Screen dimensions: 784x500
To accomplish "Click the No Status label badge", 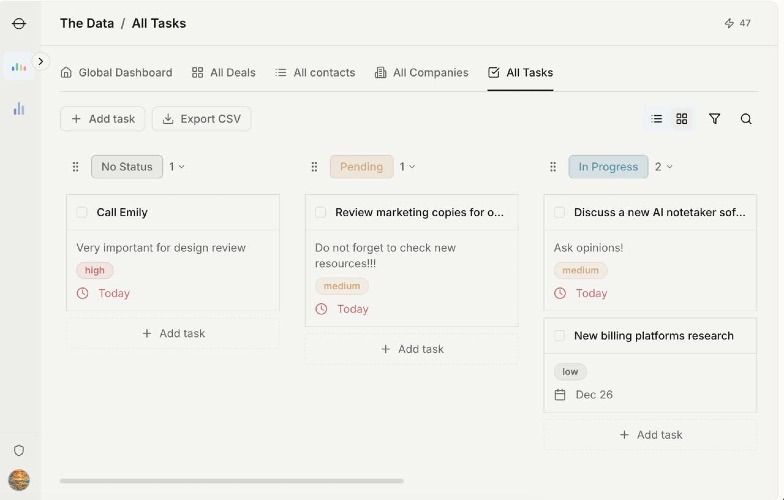I will tap(127, 166).
